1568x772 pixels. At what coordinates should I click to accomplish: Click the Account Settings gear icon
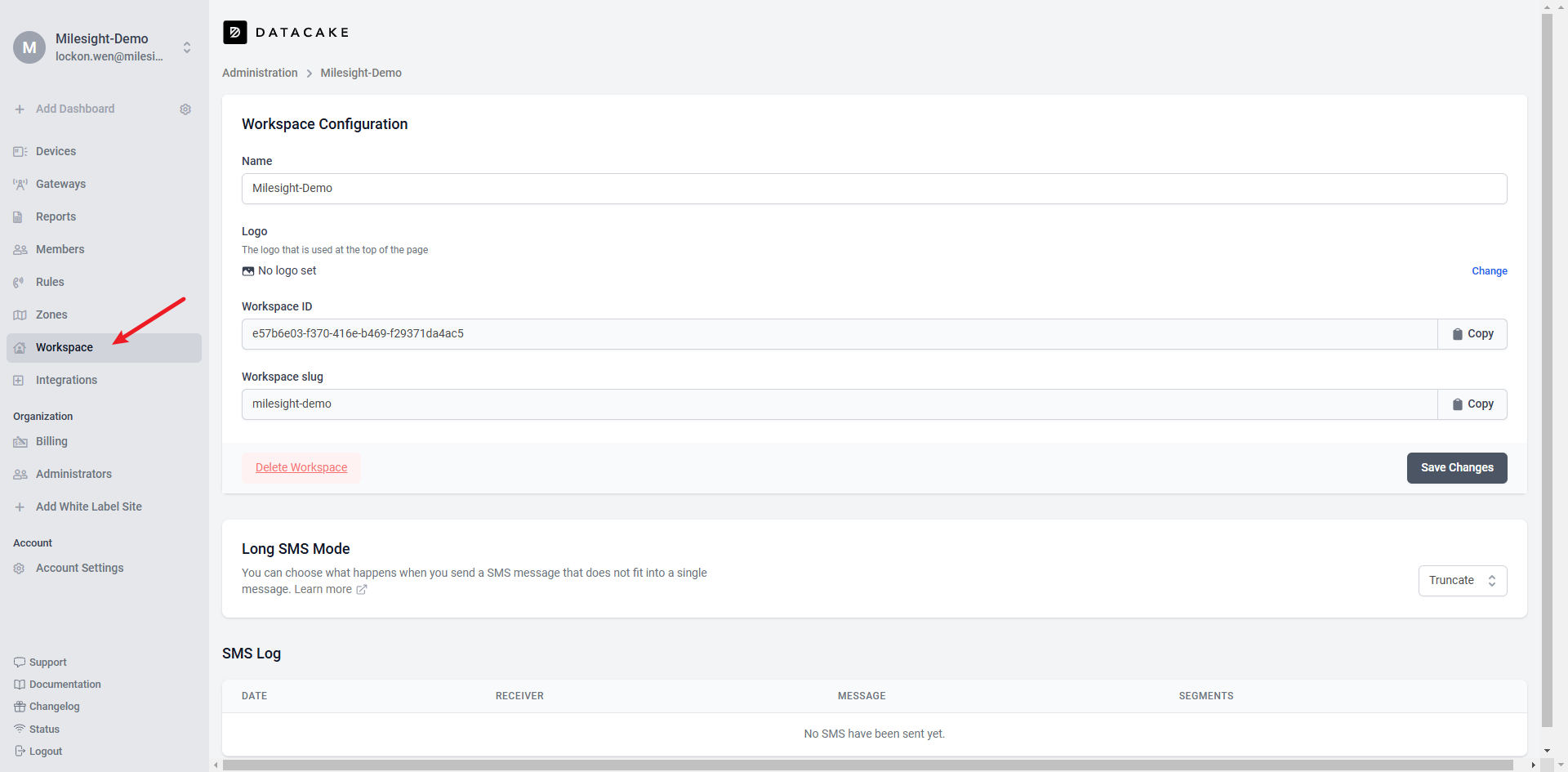tap(19, 568)
